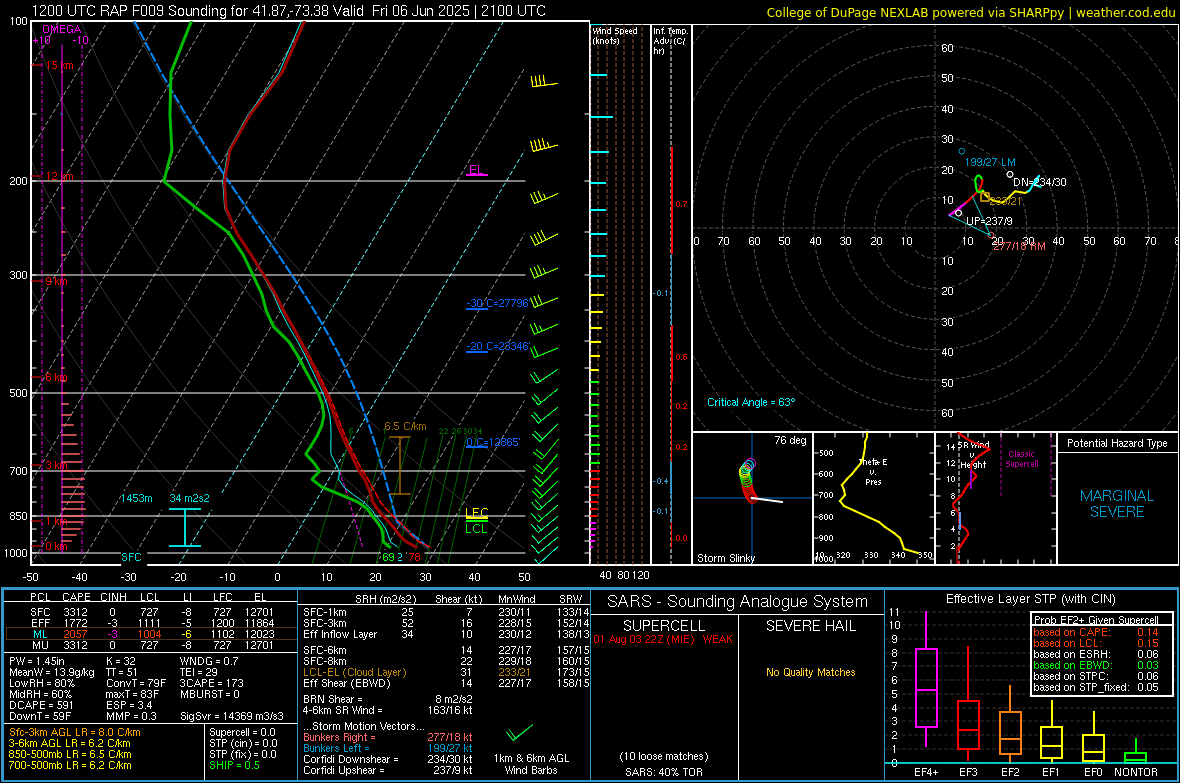The width and height of the screenshot is (1180, 783).
Task: Click the SHIP = 0.5 value
Action: (234, 766)
